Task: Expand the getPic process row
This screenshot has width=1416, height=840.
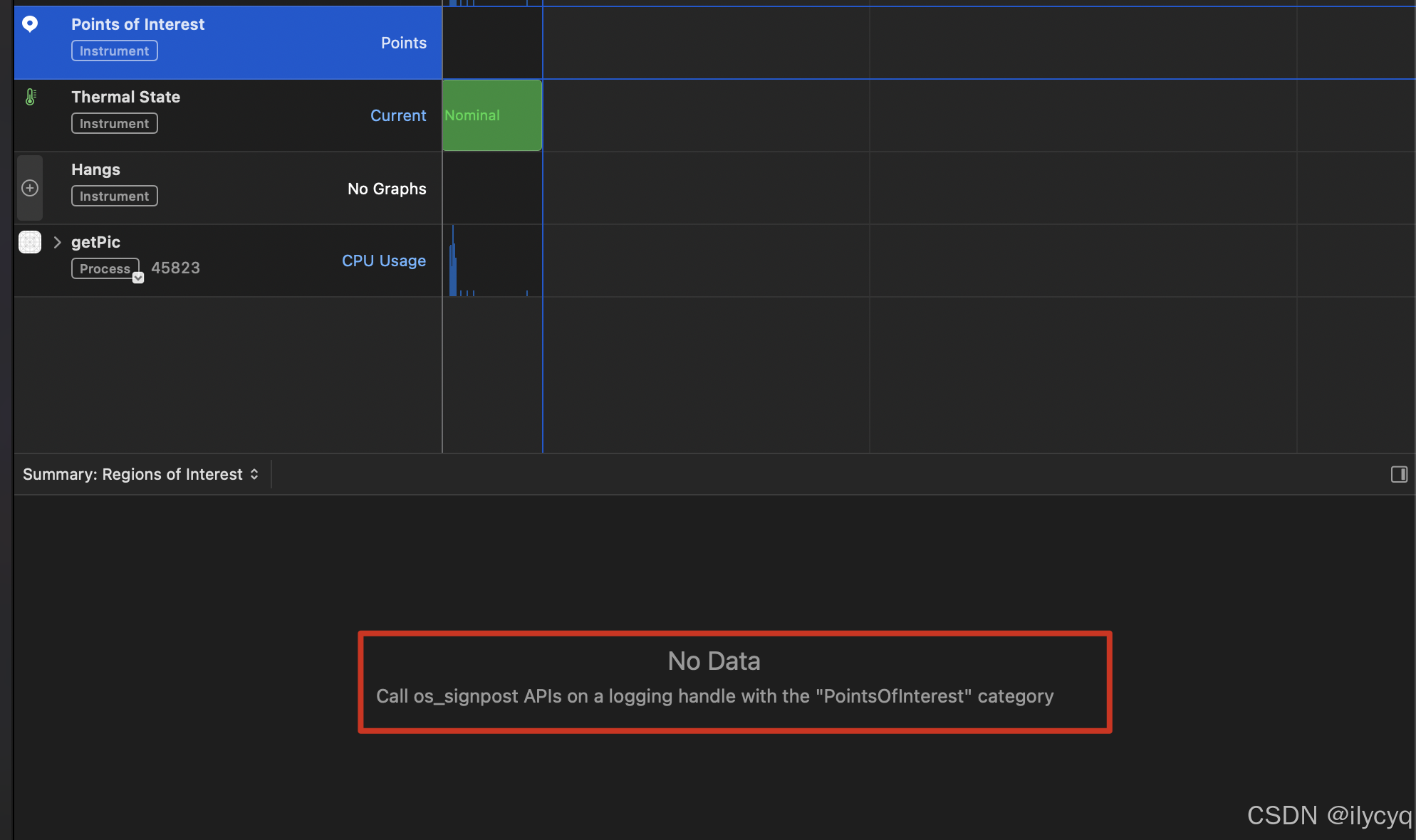Action: [x=57, y=242]
